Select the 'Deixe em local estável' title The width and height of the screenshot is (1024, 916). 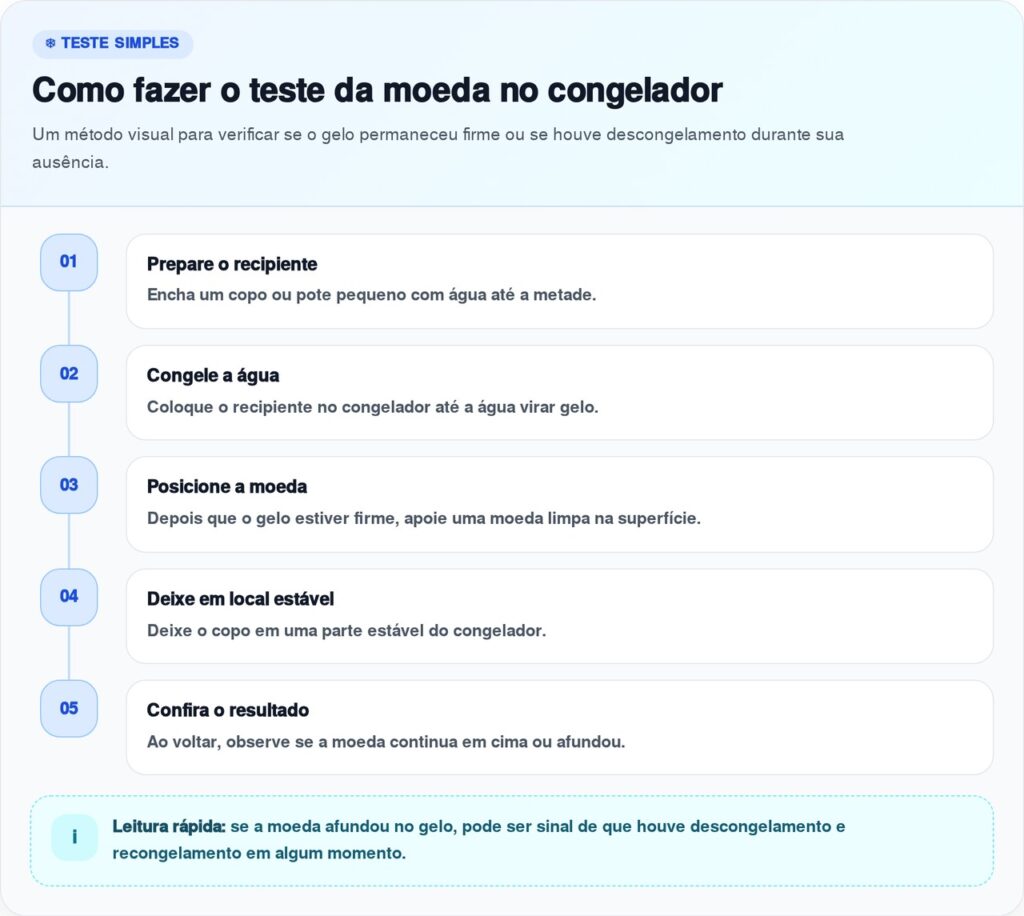[x=240, y=599]
